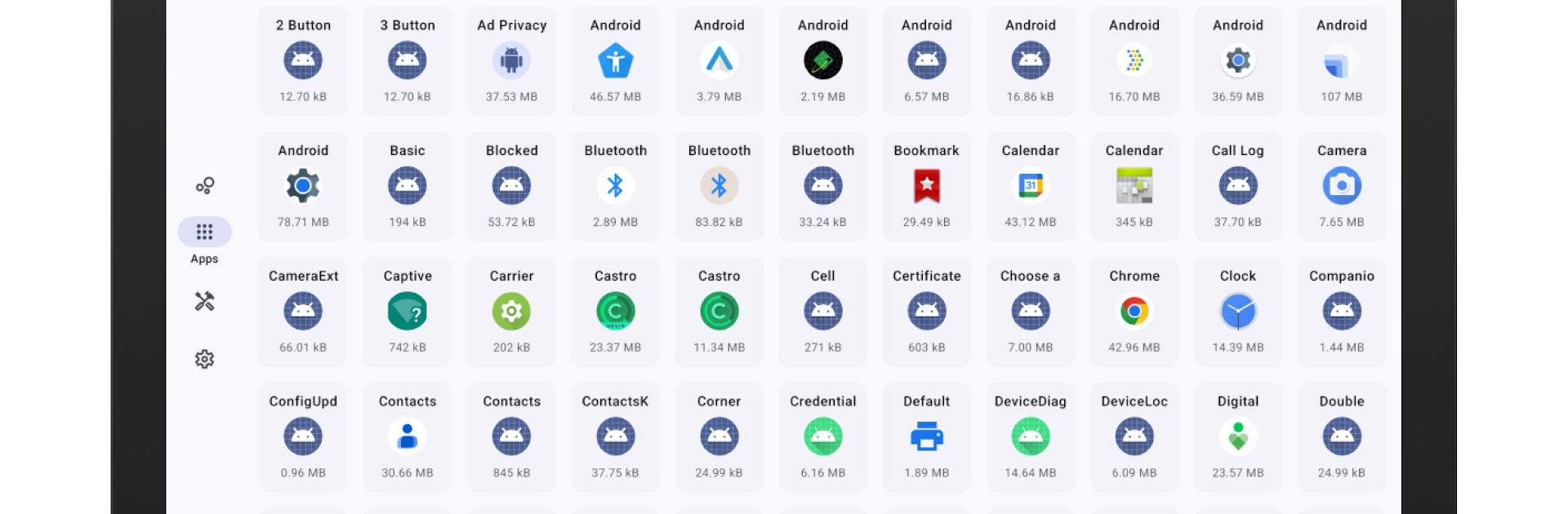Open Castro icon sized 23.37 MB

[615, 312]
